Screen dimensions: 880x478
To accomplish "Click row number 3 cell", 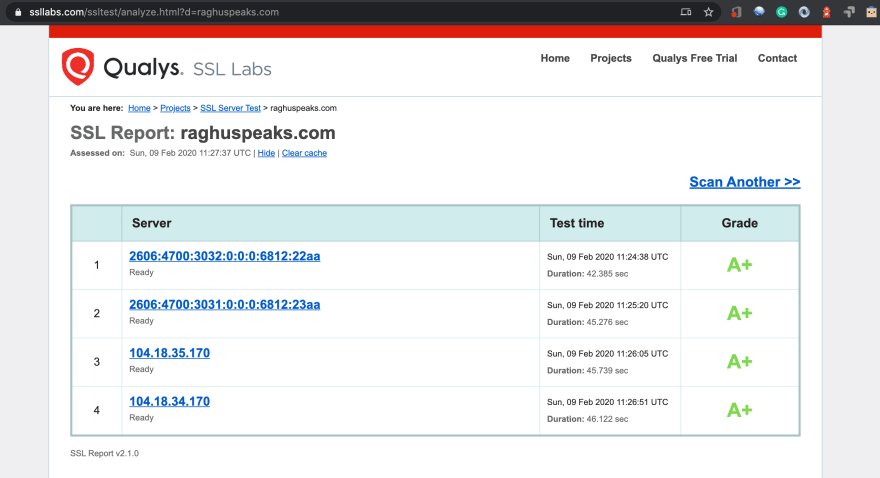I will click(x=97, y=362).
